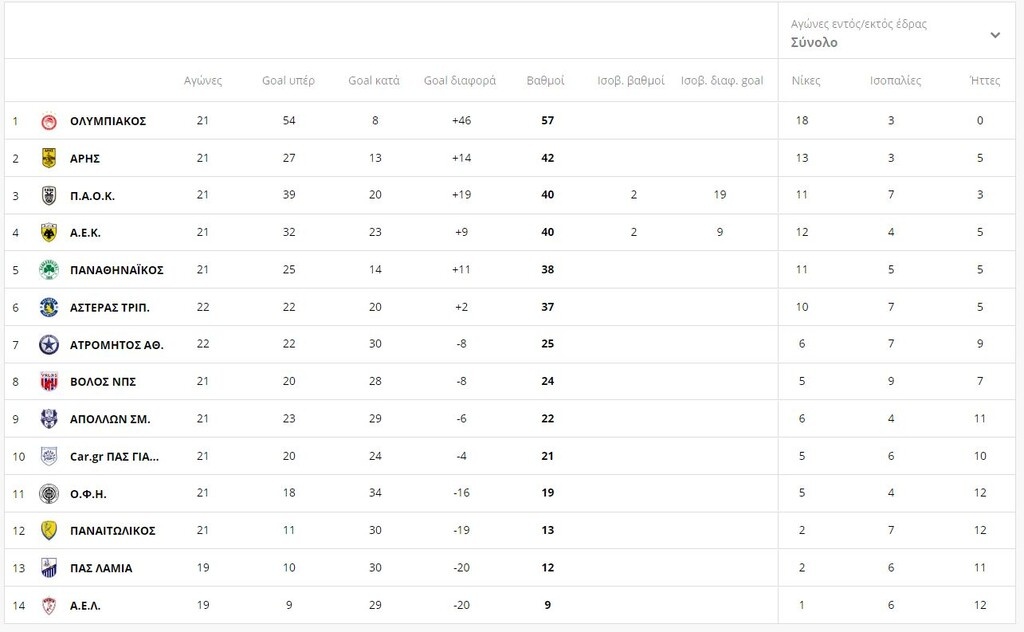Open the ΠΑΝΑΘΗΝΑΪΚΟΣ team name link
The height and width of the screenshot is (632, 1024).
(116, 270)
